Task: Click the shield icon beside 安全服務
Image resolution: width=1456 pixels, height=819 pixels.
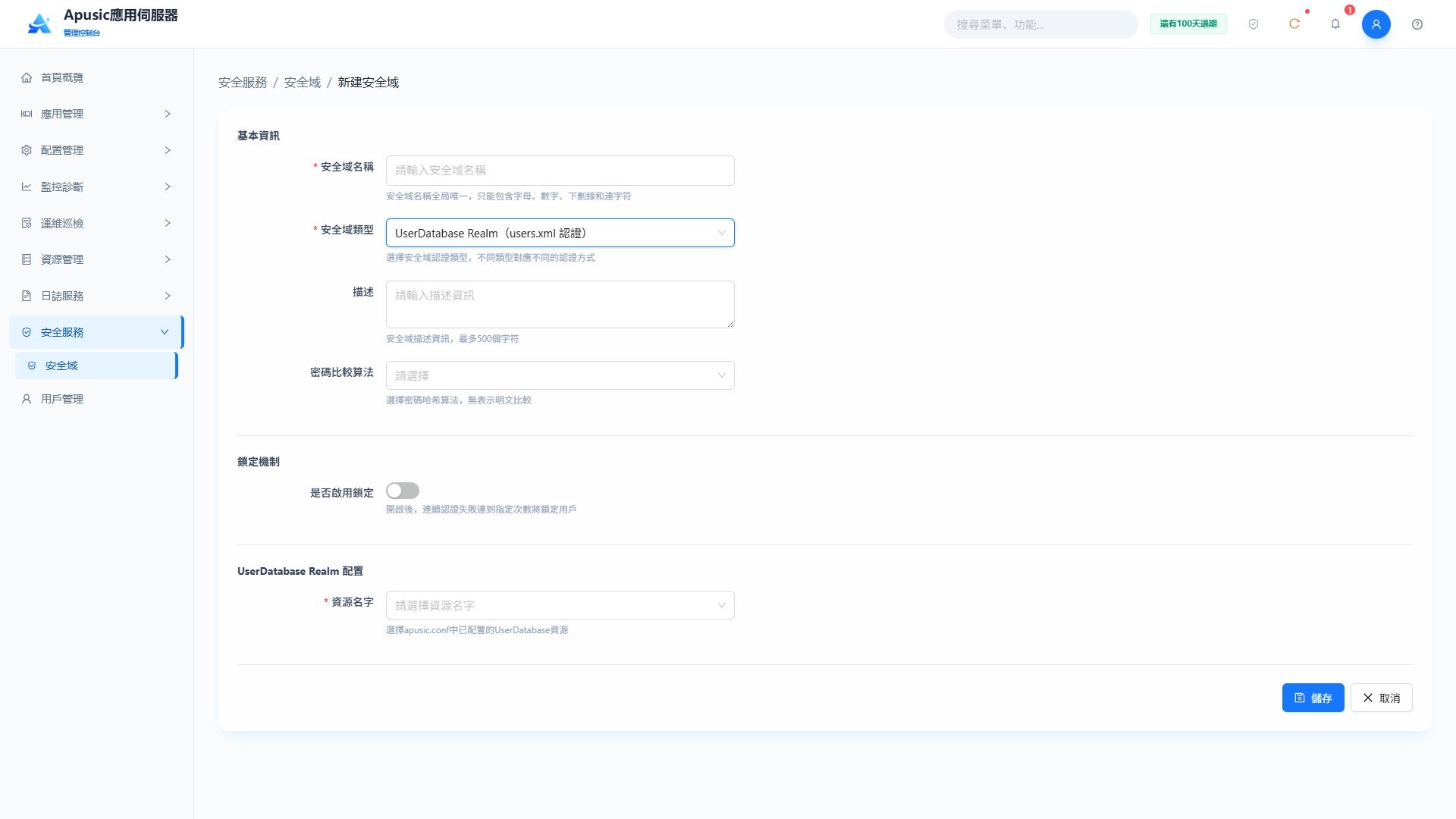Action: point(27,332)
